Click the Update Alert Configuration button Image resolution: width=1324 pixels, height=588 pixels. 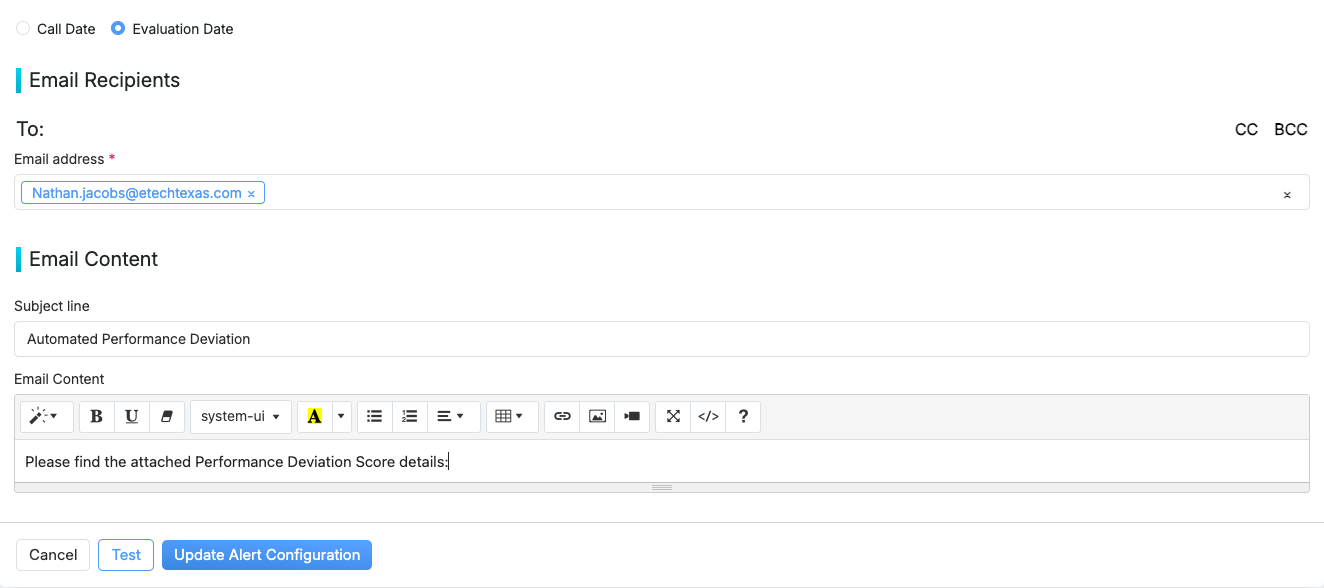click(x=267, y=555)
